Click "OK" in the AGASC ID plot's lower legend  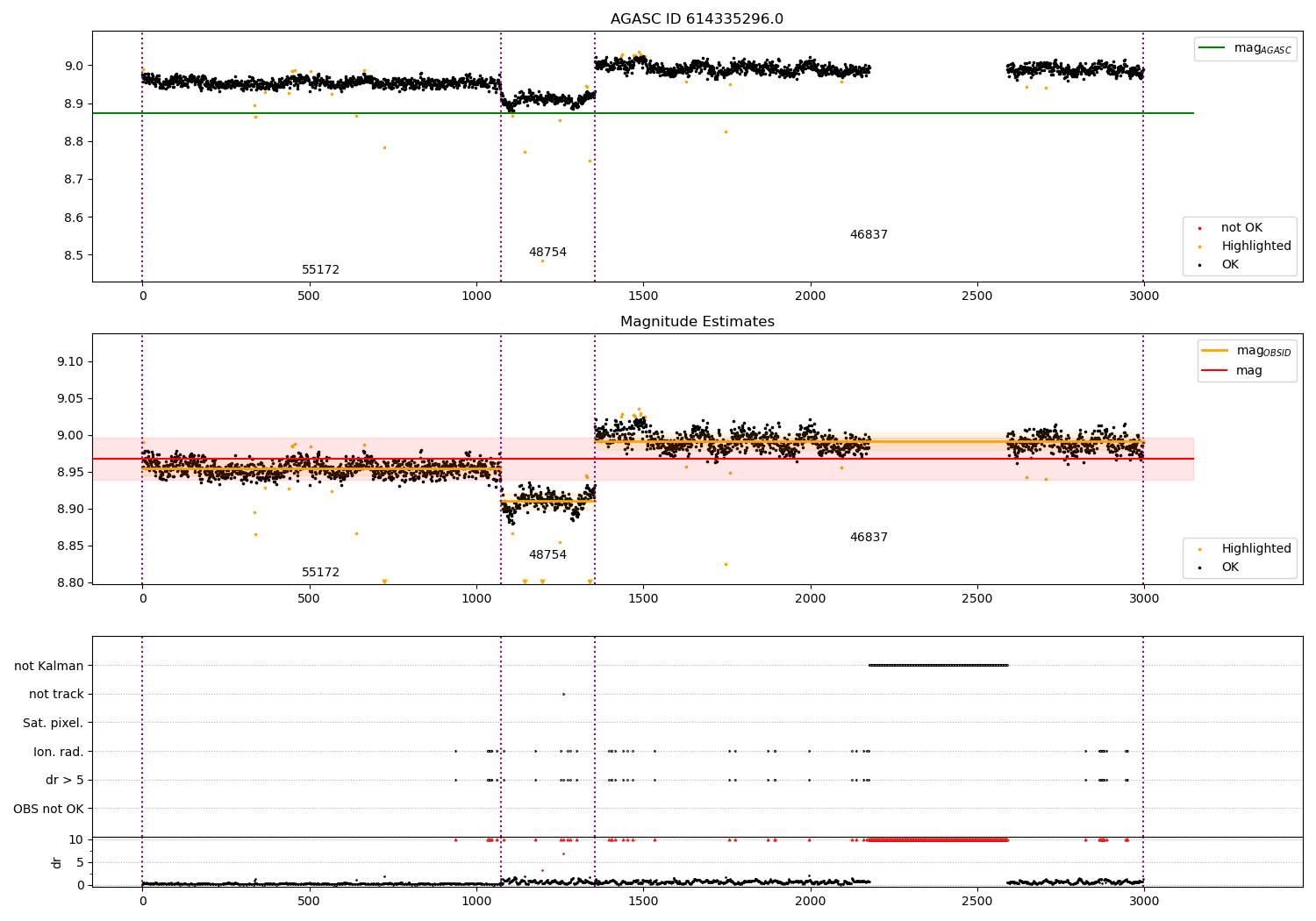pos(1230,265)
